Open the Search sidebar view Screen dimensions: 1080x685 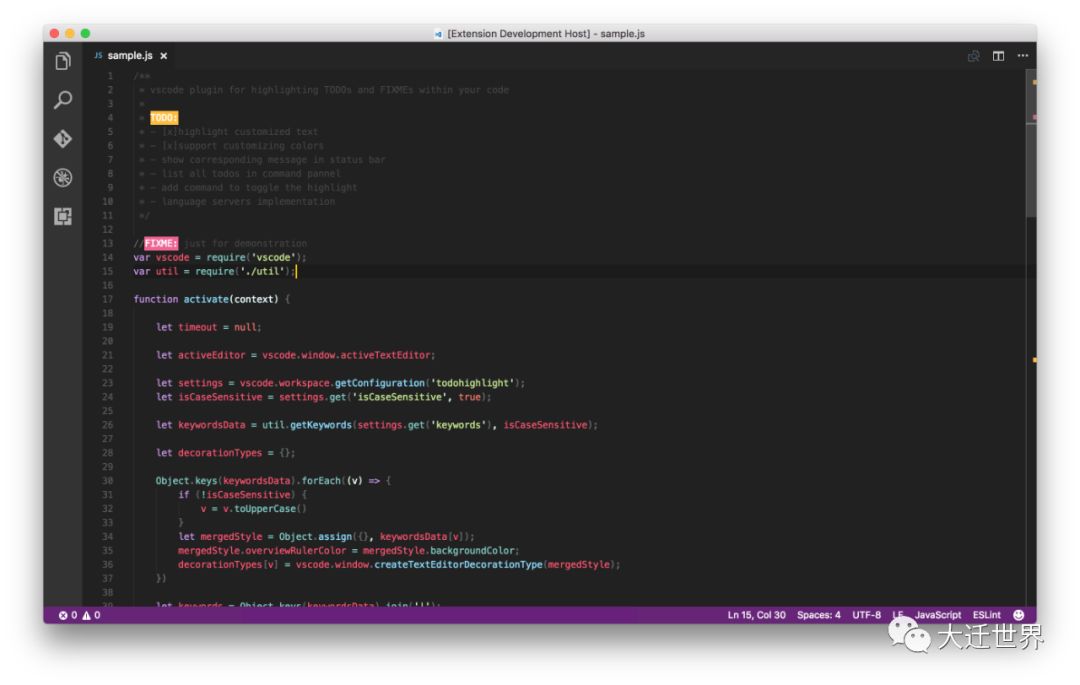pyautogui.click(x=63, y=100)
